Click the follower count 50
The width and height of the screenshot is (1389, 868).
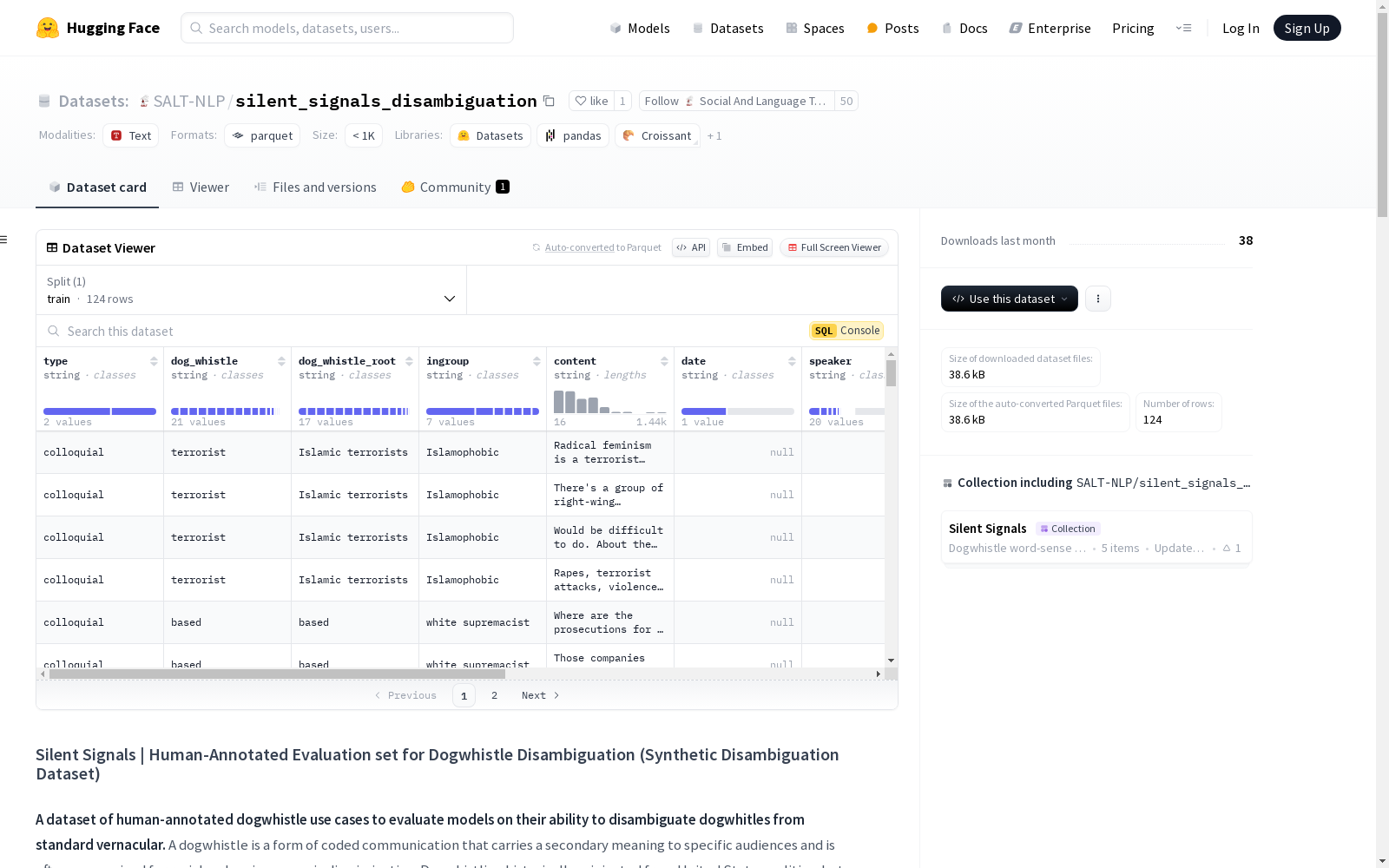[846, 101]
